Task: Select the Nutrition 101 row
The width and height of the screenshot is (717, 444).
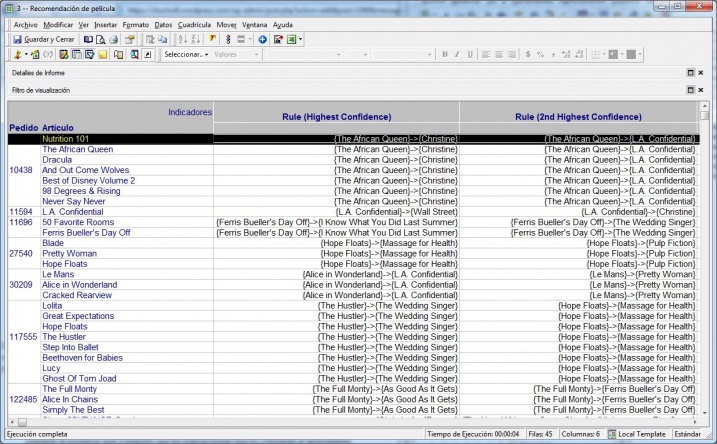Action: 72,138
